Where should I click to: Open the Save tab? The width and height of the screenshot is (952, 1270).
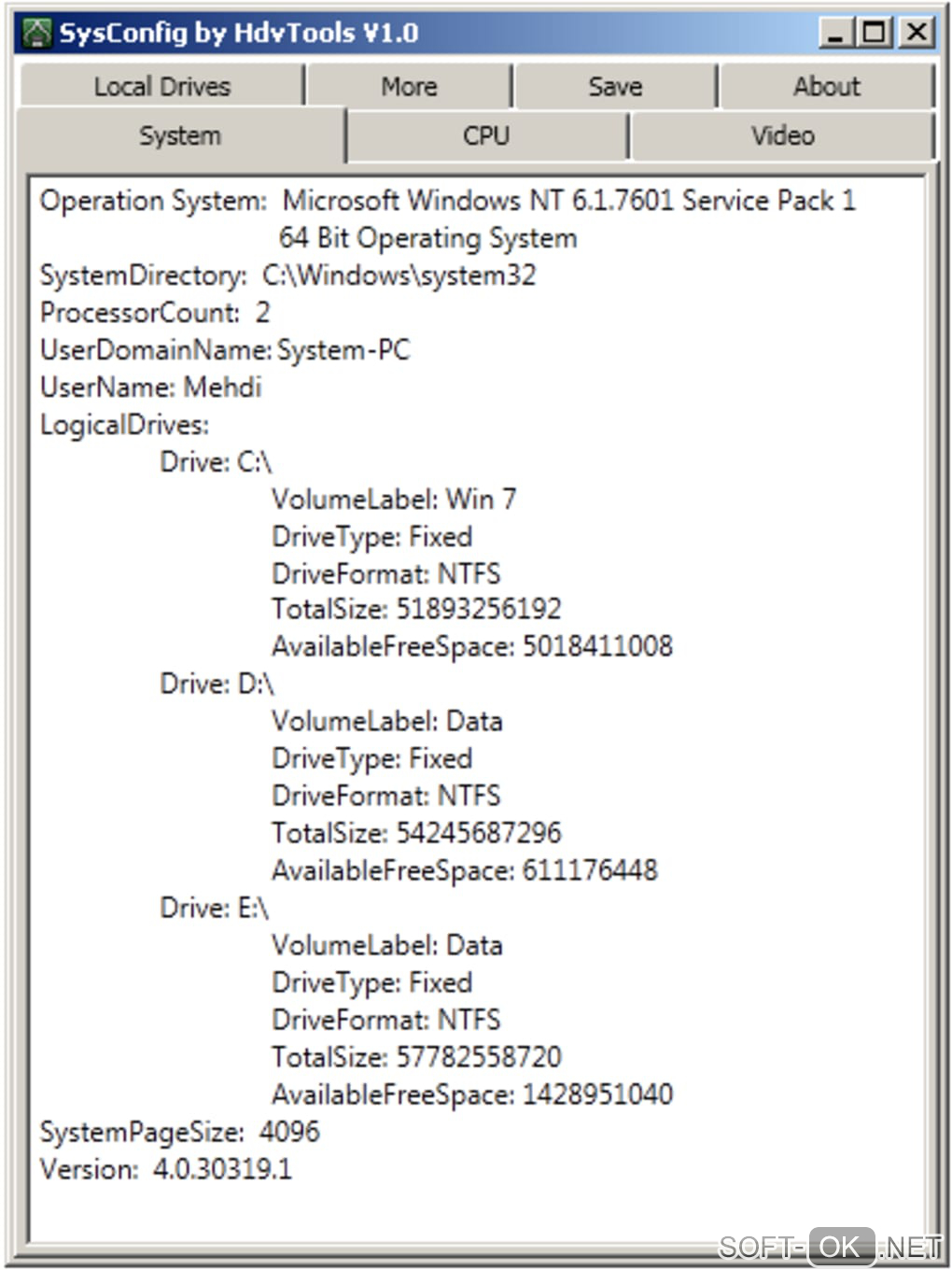point(615,87)
